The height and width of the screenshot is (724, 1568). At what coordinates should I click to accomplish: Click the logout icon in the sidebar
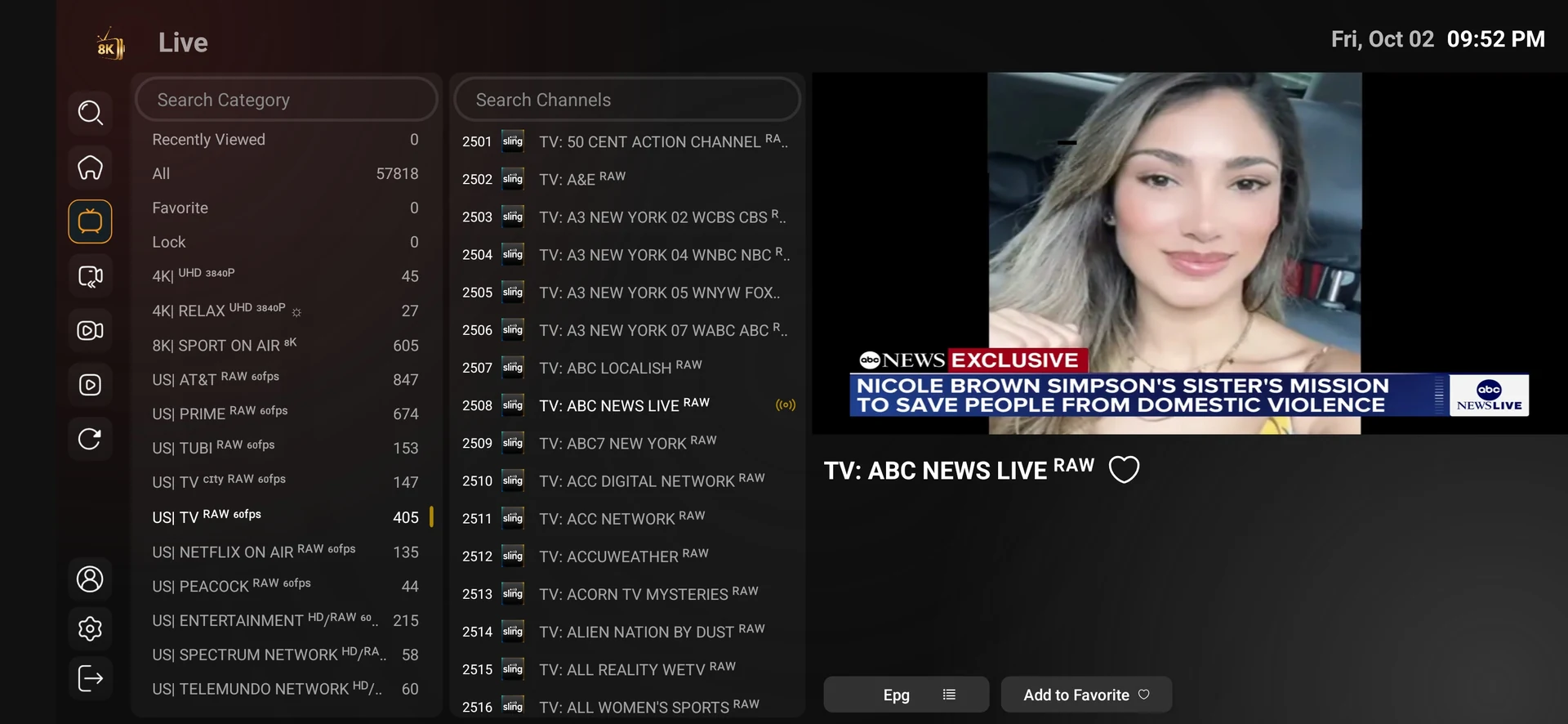90,678
